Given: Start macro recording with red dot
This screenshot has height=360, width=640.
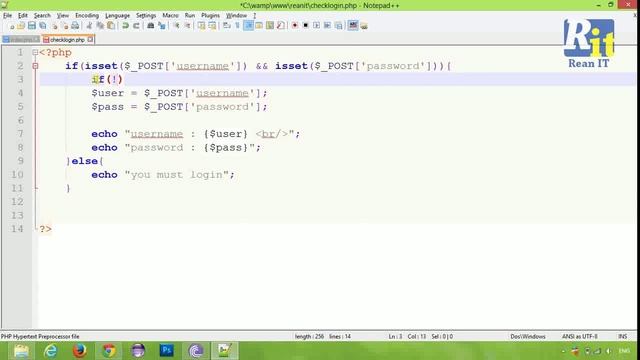Looking at the screenshot, I should click(x=295, y=26).
